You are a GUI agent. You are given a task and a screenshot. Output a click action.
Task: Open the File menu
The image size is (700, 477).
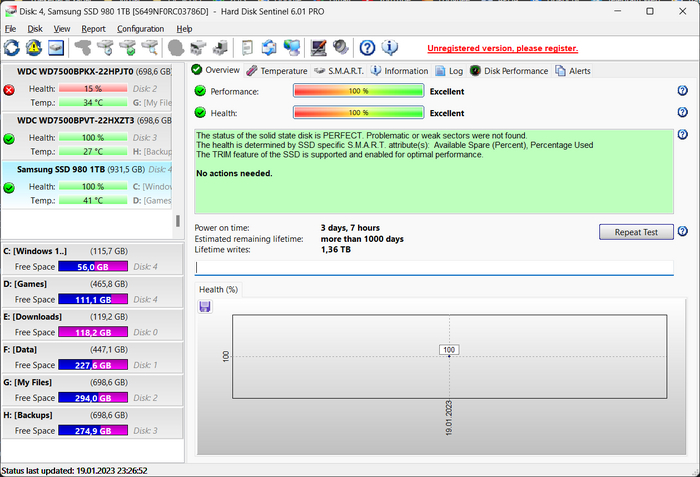coord(10,29)
